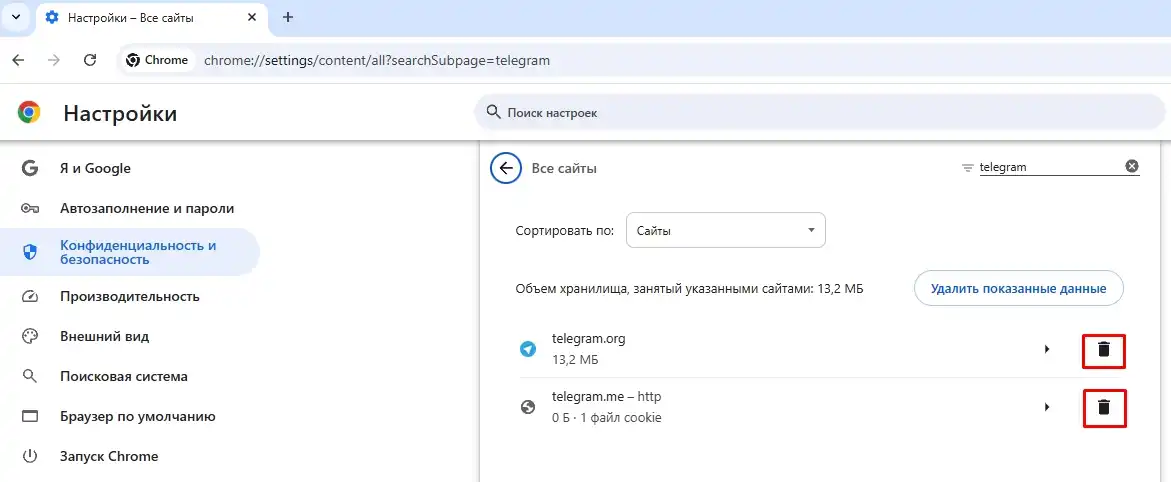1171x482 pixels.
Task: Expand the telegram.org entry arrow
Action: 1047,349
